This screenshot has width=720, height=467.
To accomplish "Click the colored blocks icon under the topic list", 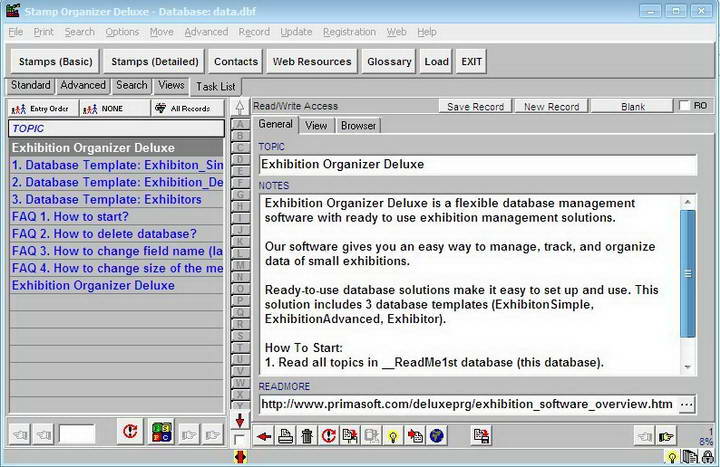I will [162, 432].
